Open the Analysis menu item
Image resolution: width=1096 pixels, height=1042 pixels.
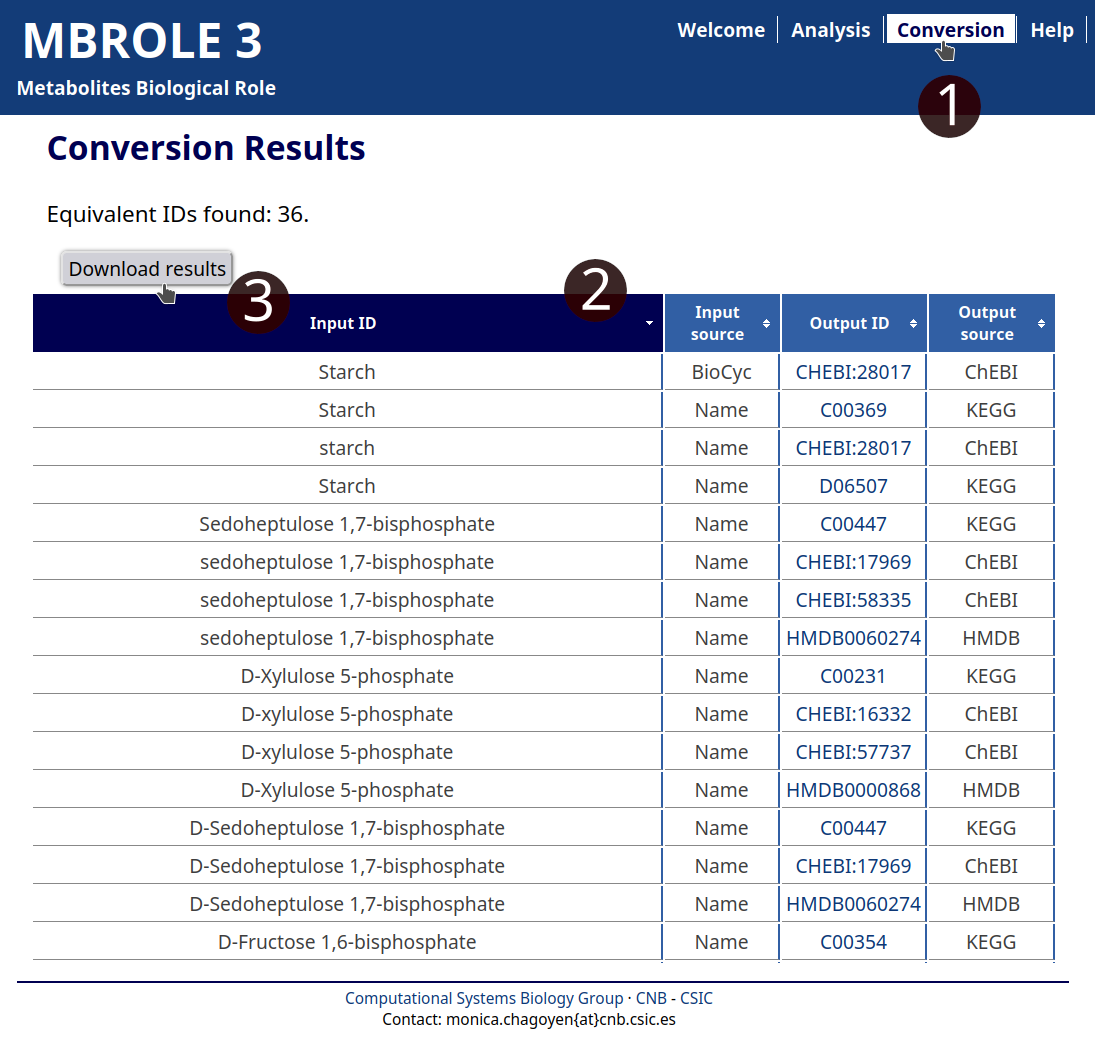[x=830, y=30]
